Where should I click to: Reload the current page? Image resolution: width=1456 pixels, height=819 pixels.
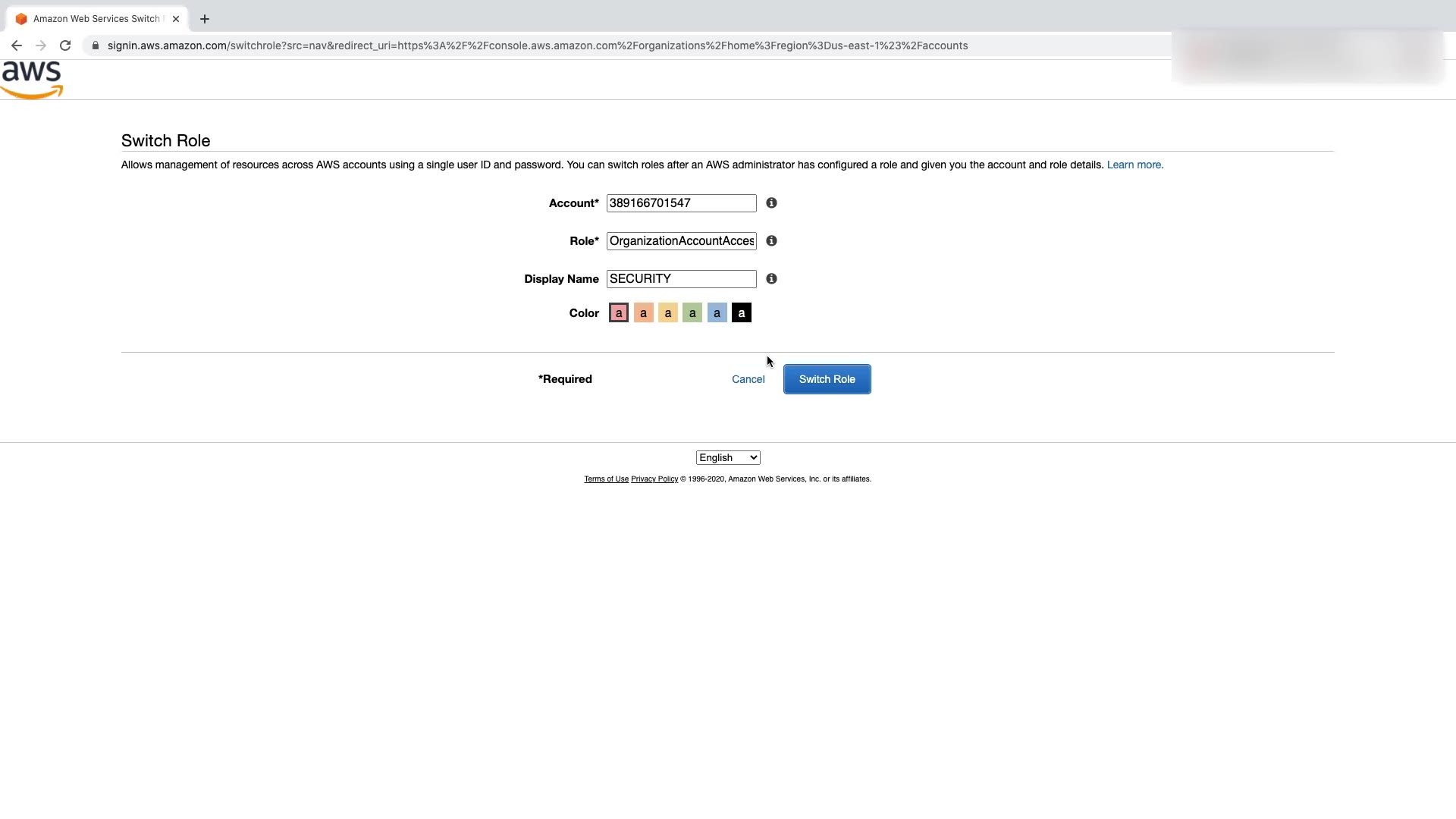click(65, 45)
